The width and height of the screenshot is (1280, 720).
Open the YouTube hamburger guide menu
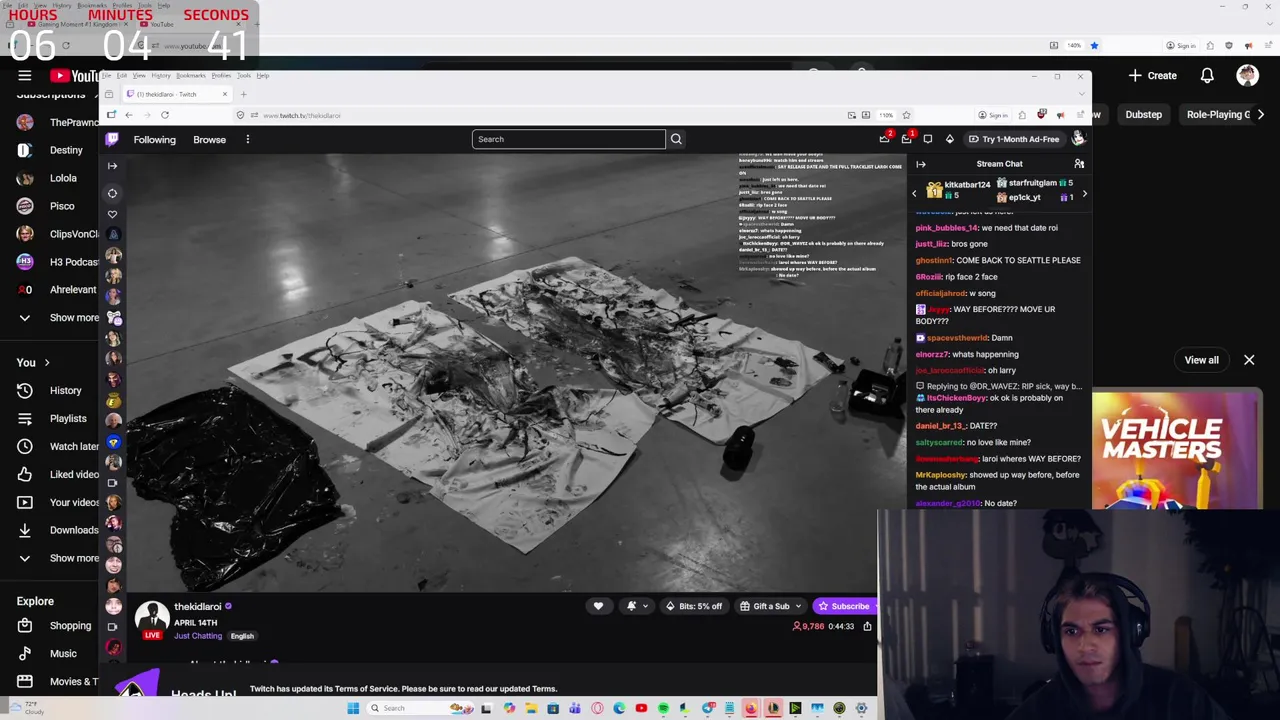25,75
